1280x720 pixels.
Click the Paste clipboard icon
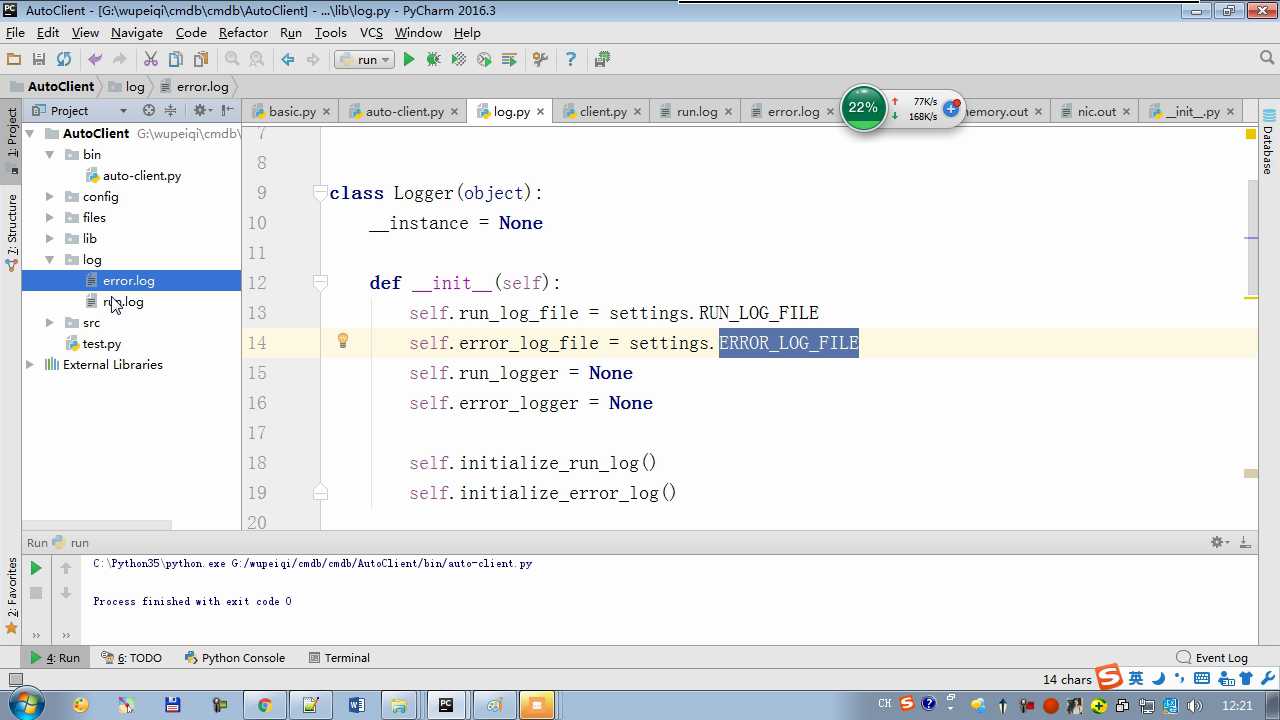click(201, 60)
